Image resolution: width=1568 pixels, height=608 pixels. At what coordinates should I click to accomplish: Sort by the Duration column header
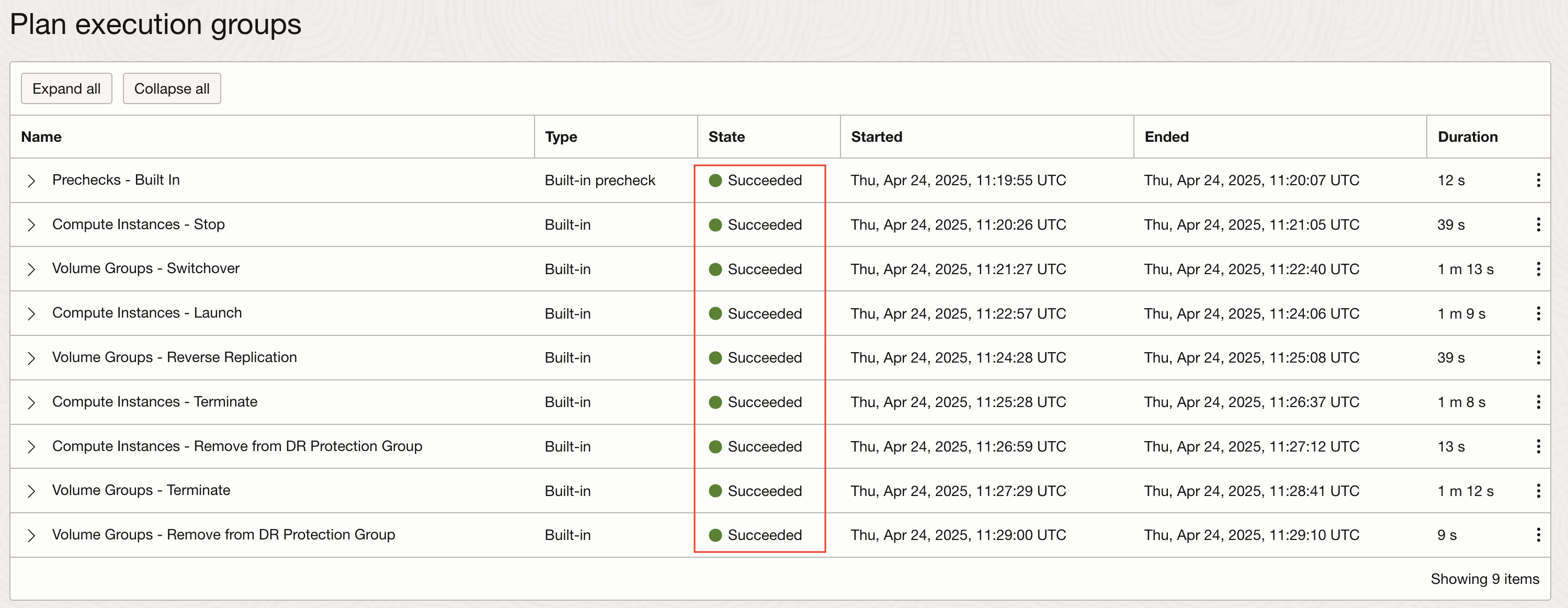[x=1468, y=137]
